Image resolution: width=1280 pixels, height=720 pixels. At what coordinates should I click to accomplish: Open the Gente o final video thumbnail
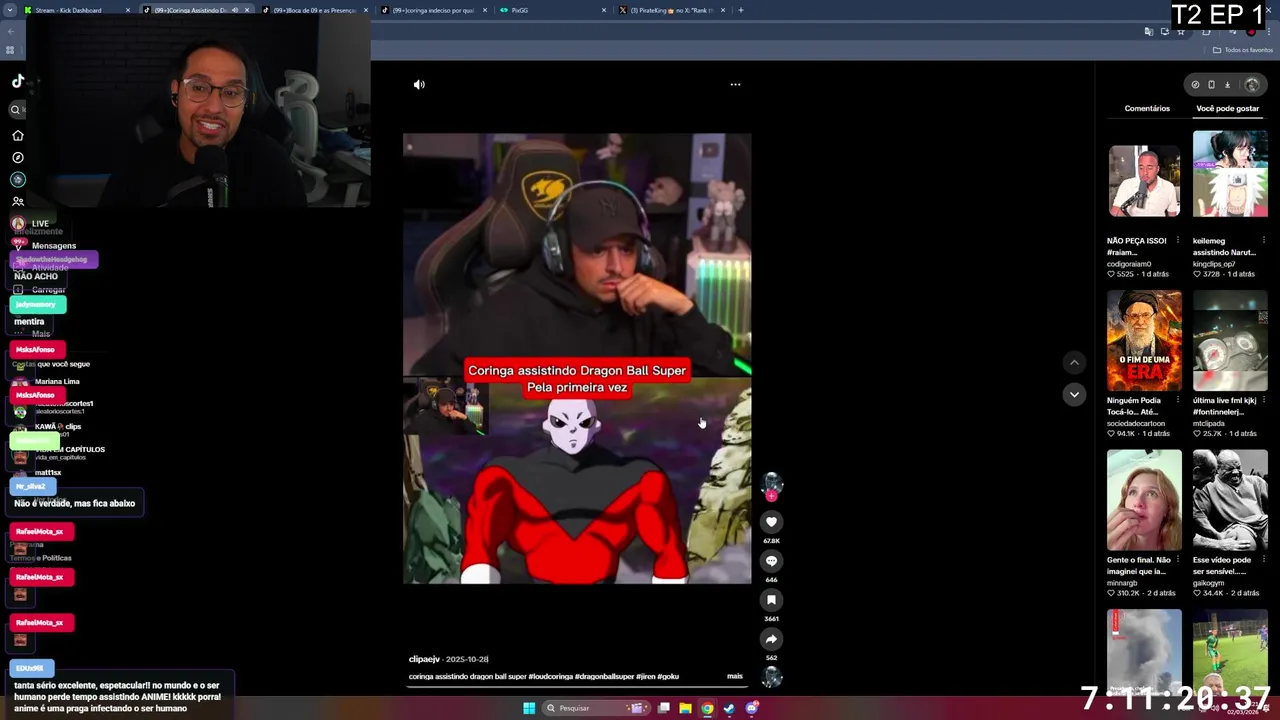[x=1144, y=500]
